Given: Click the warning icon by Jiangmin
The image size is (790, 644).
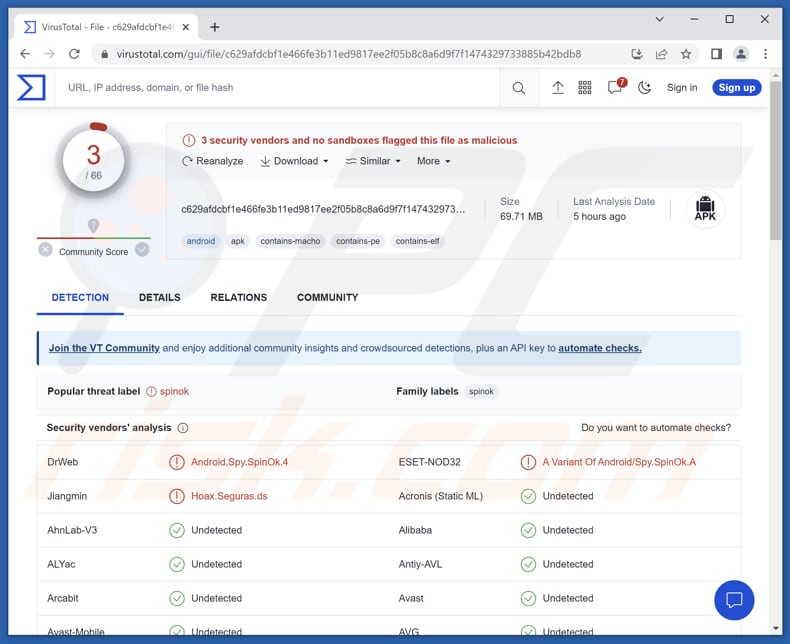Looking at the screenshot, I should tap(176, 496).
